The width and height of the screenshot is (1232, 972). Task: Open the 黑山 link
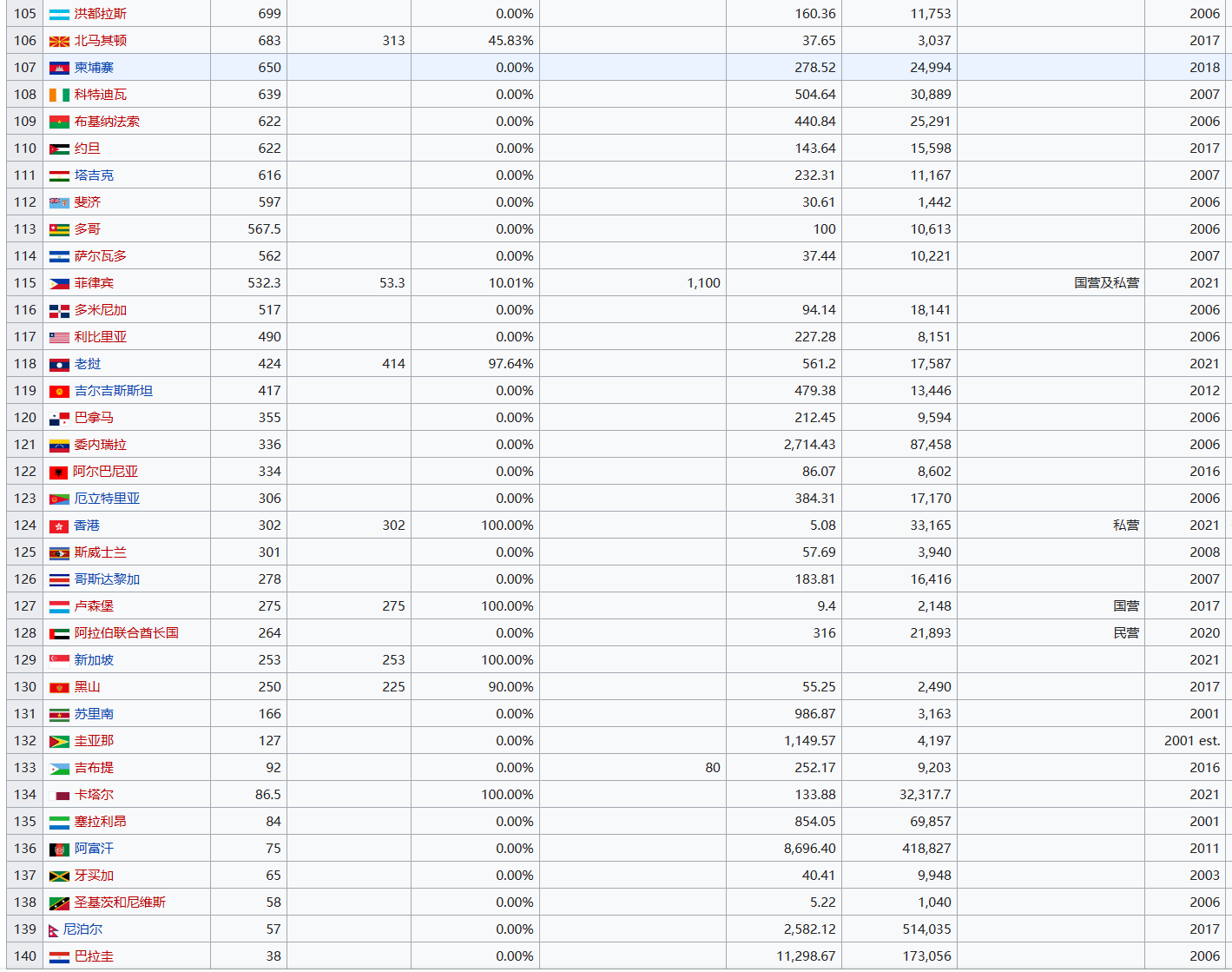coord(88,687)
